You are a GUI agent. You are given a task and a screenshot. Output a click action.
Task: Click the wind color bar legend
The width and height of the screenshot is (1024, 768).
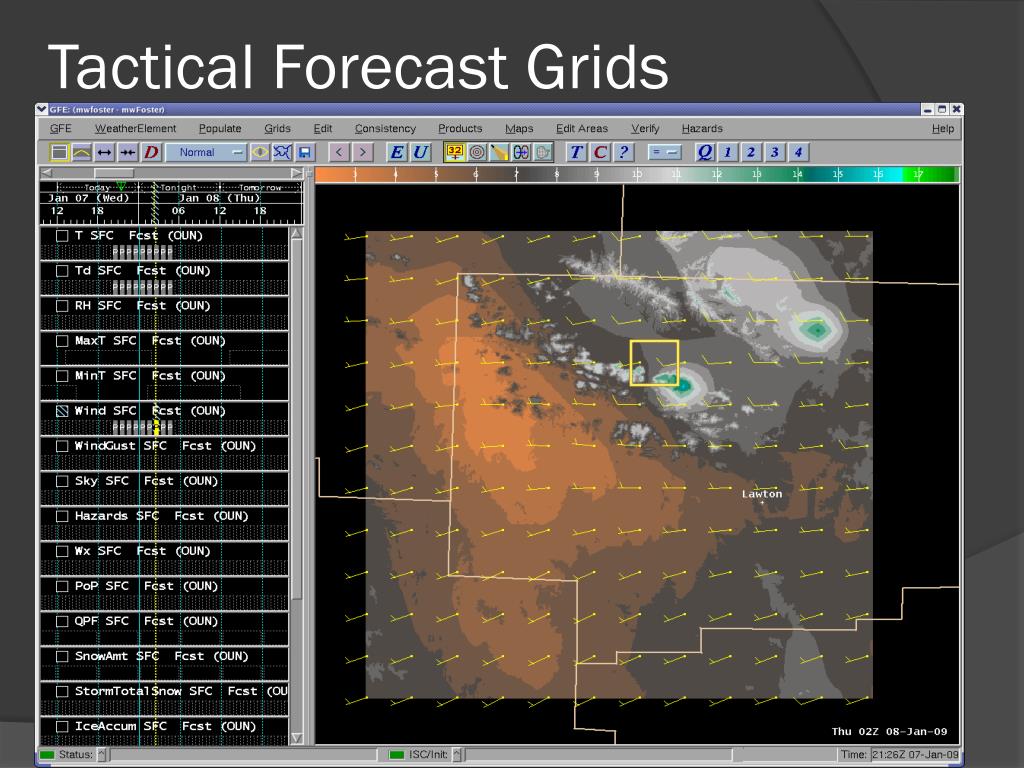(637, 174)
